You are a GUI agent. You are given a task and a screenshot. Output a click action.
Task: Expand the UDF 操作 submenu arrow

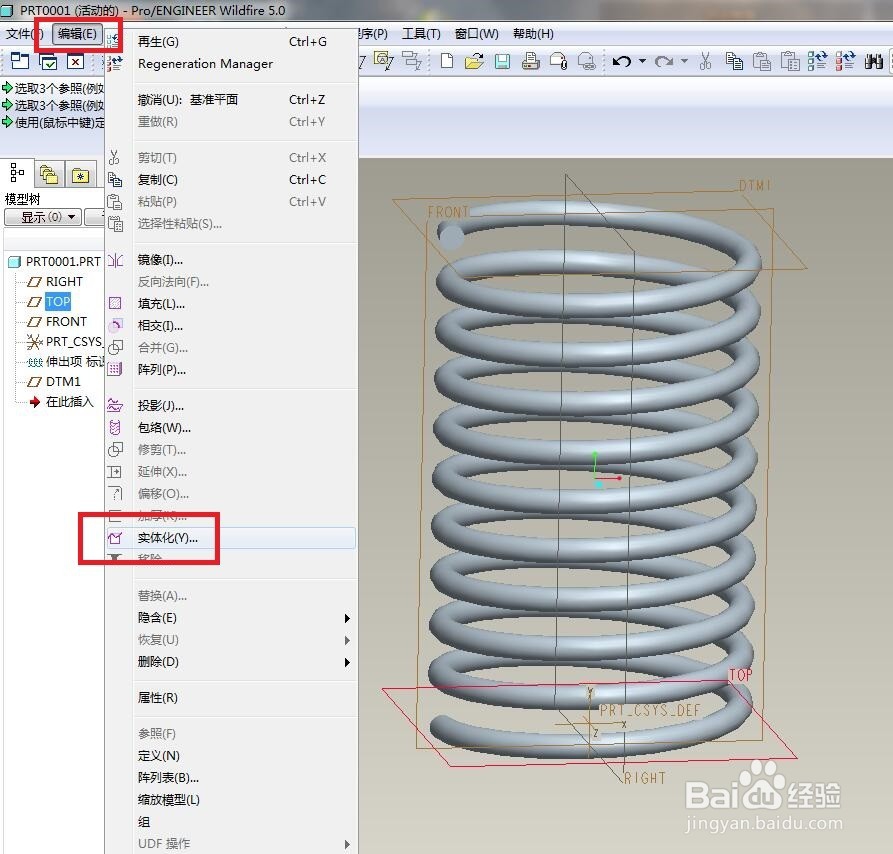[347, 844]
